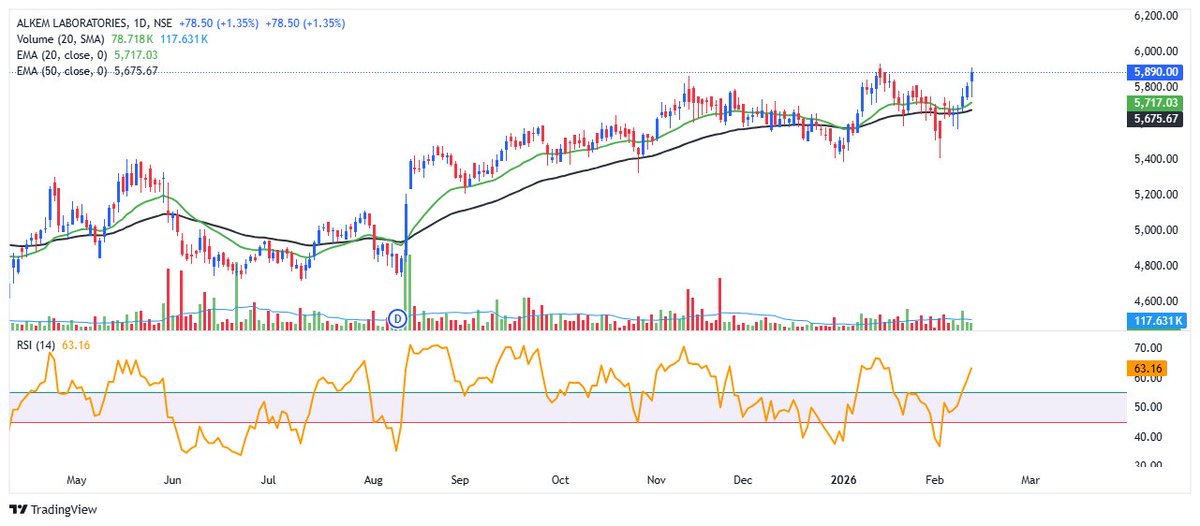The height and width of the screenshot is (526, 1200).
Task: Click the May label on time axis
Action: click(78, 480)
